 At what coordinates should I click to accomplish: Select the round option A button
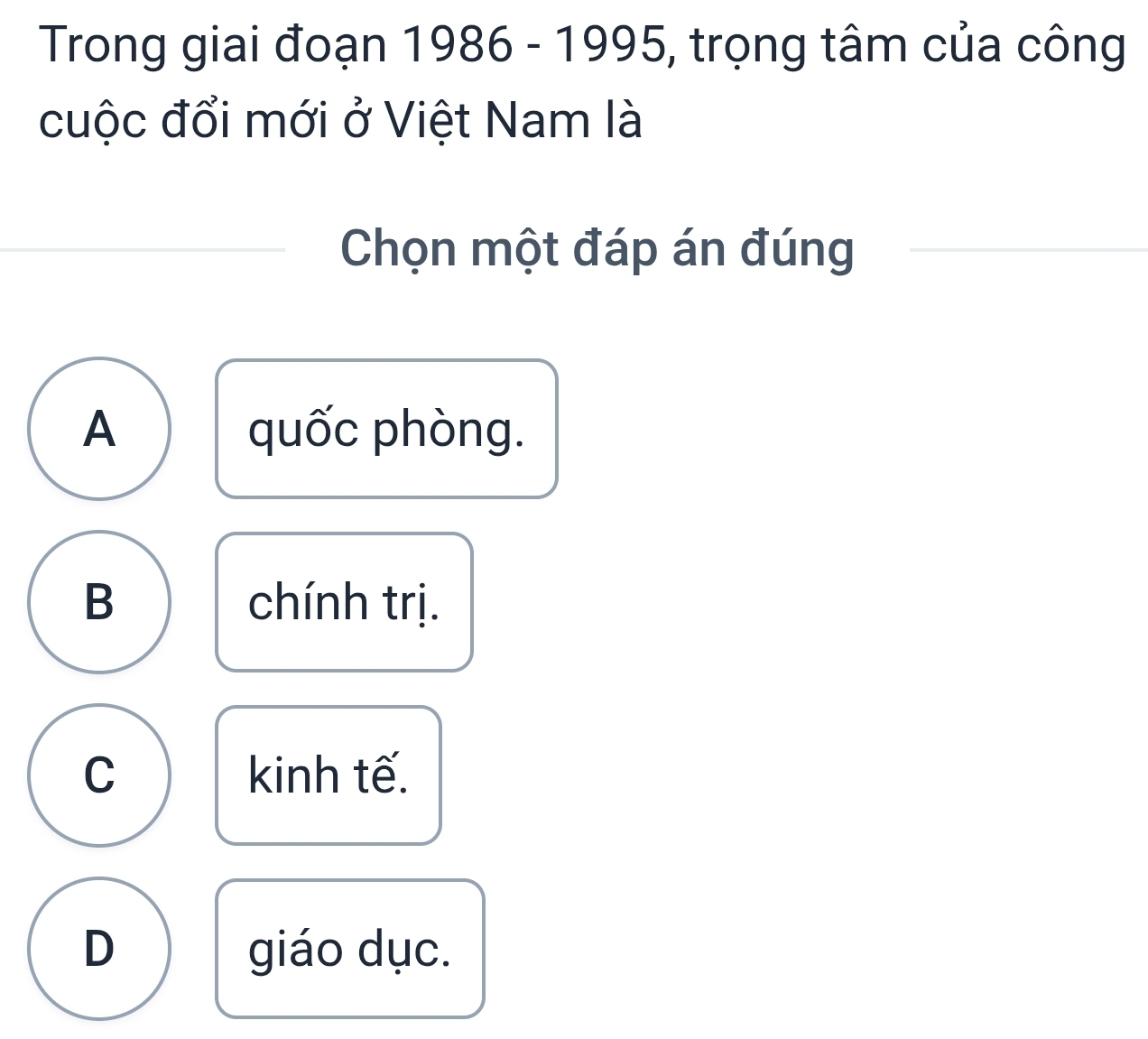click(x=99, y=429)
